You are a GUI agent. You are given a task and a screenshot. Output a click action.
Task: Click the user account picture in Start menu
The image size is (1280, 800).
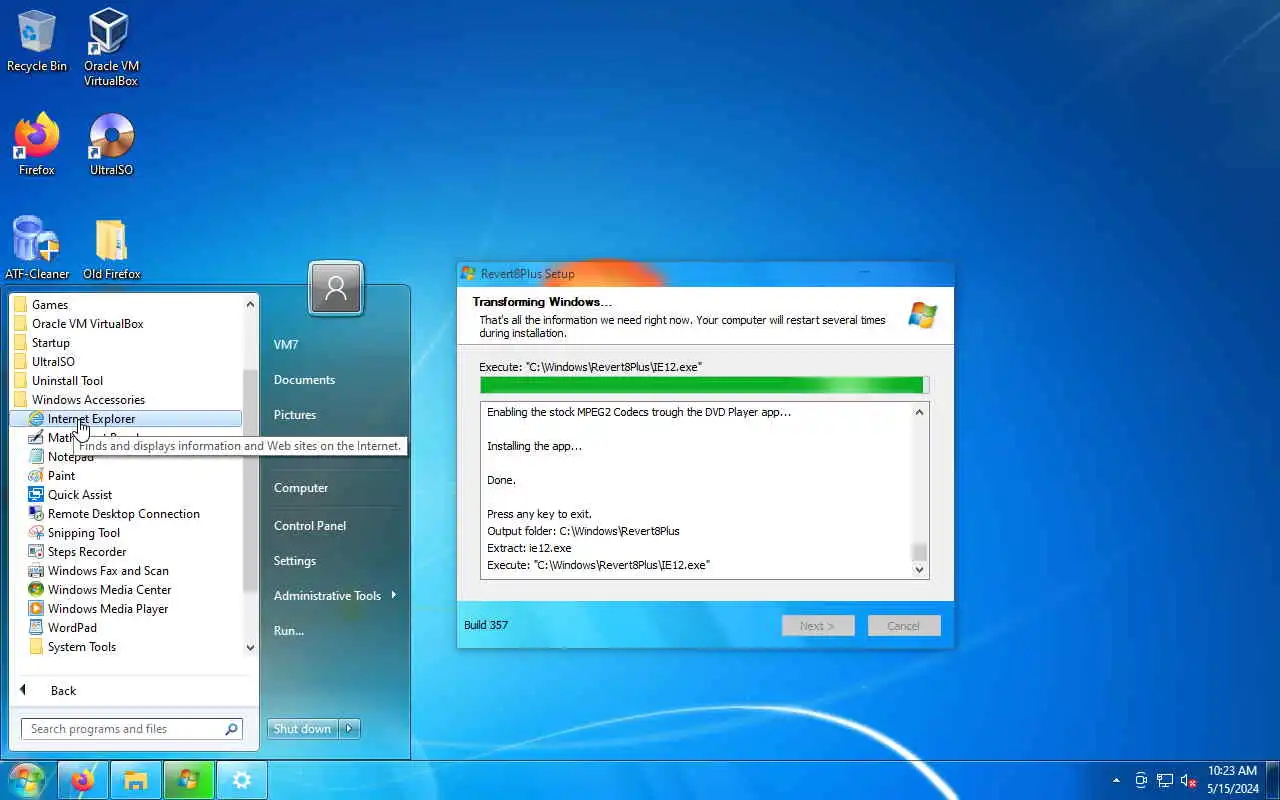click(336, 288)
